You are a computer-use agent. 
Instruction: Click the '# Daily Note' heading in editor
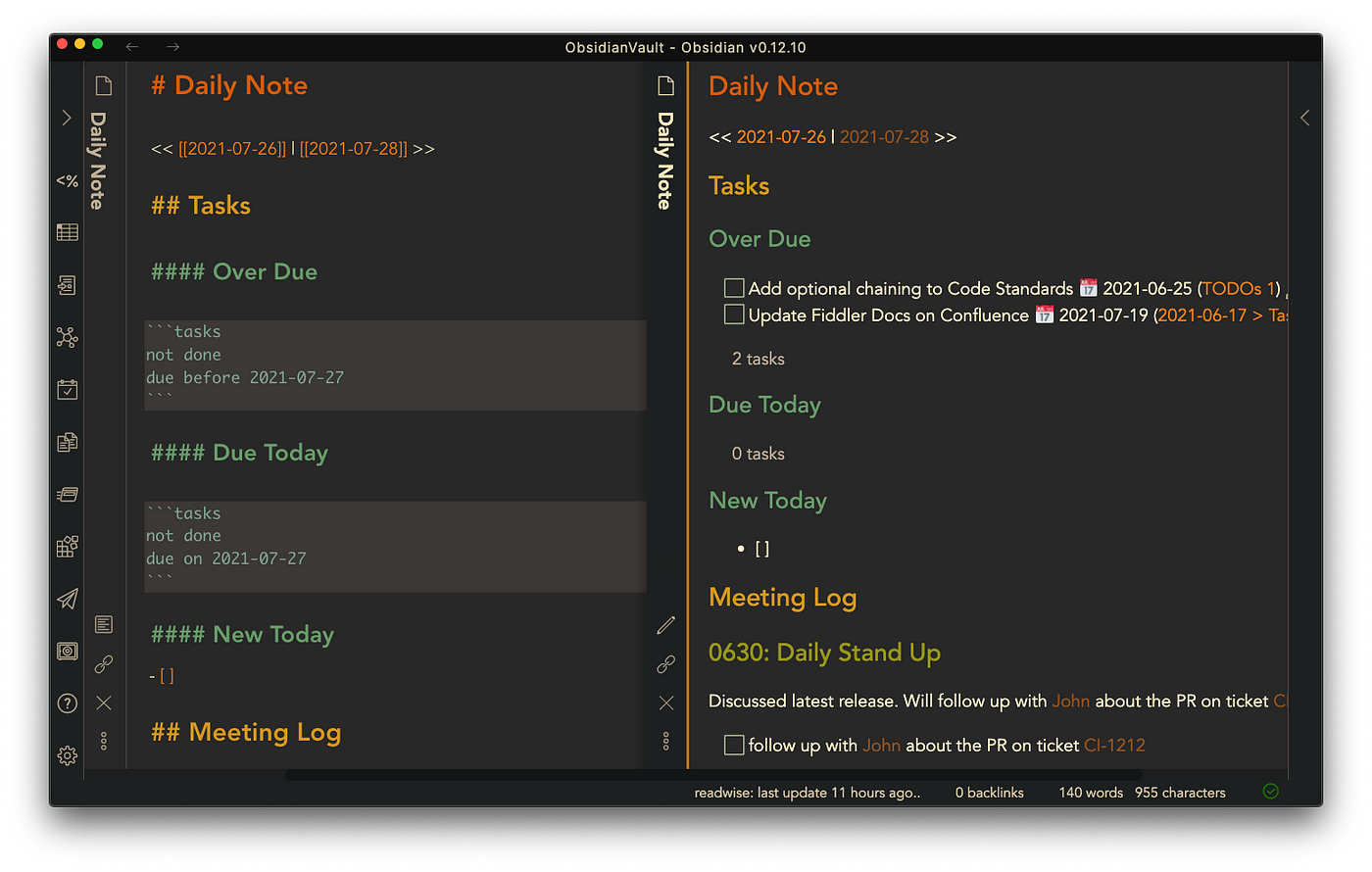point(229,86)
